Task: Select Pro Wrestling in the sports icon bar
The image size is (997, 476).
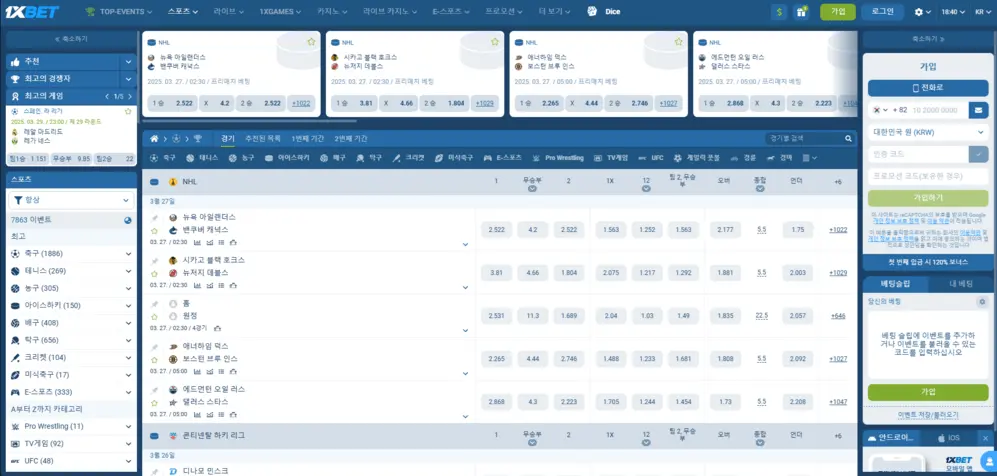Action: click(x=558, y=158)
